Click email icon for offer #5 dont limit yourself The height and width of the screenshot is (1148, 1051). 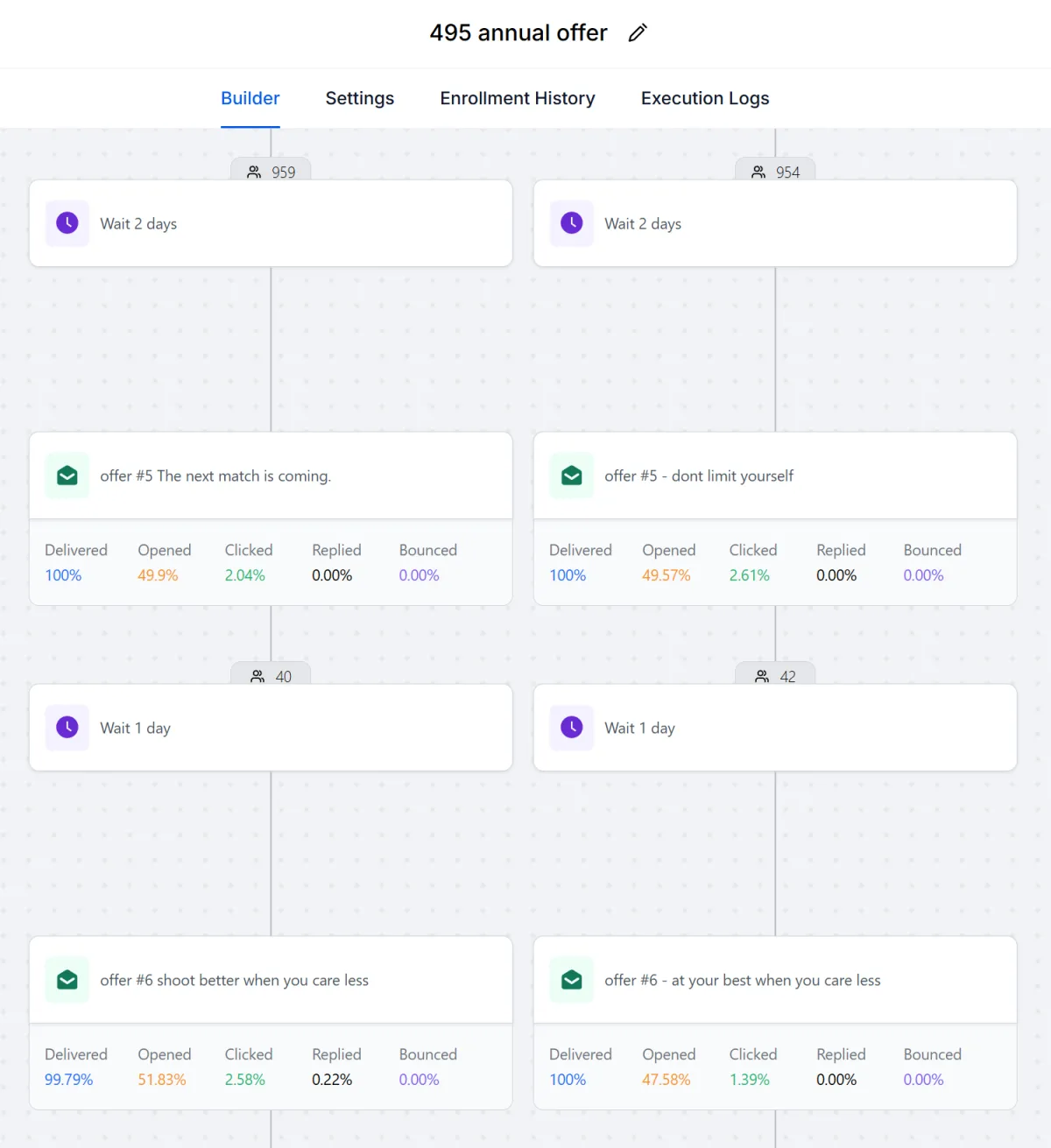(x=572, y=475)
